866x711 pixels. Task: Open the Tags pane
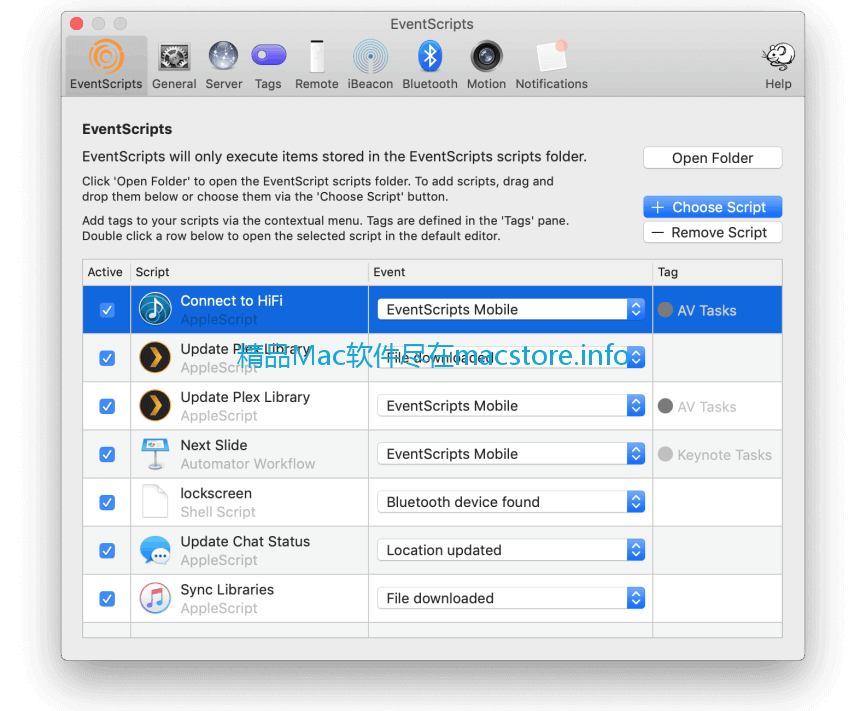268,65
